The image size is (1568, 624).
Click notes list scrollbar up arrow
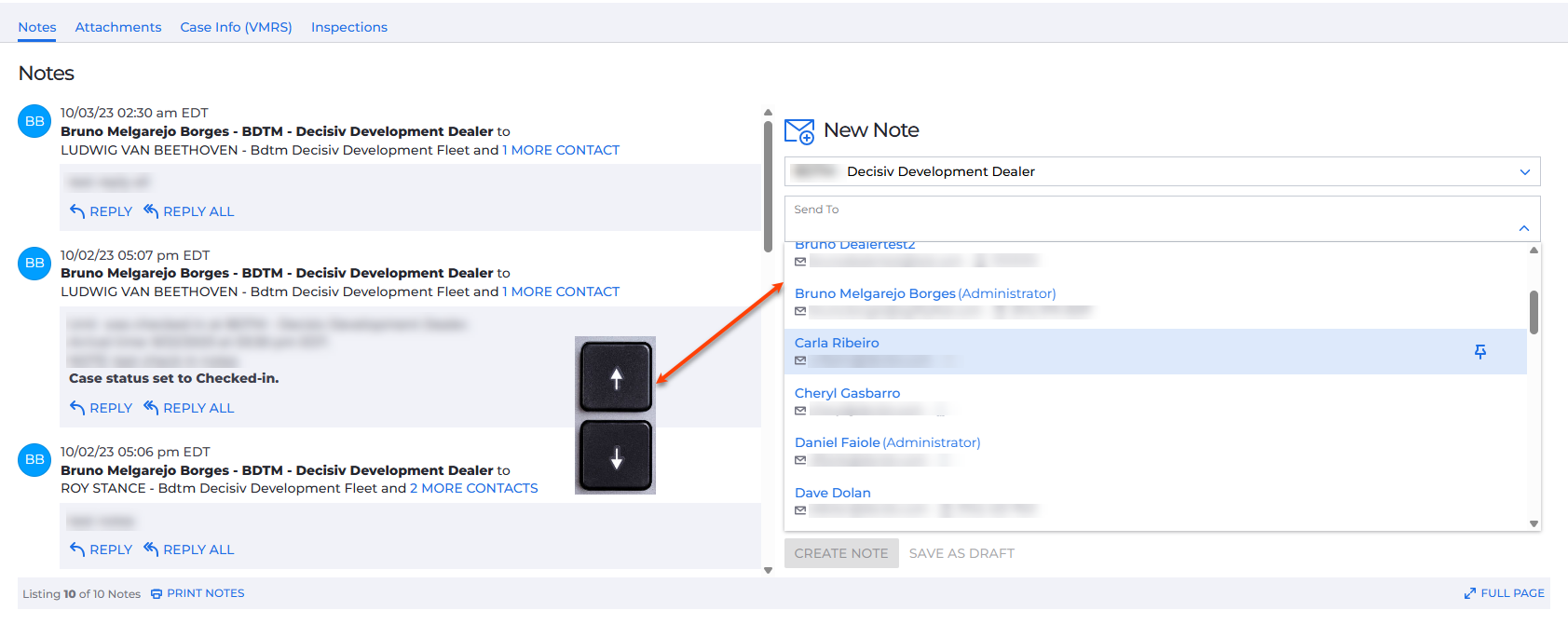tap(768, 113)
